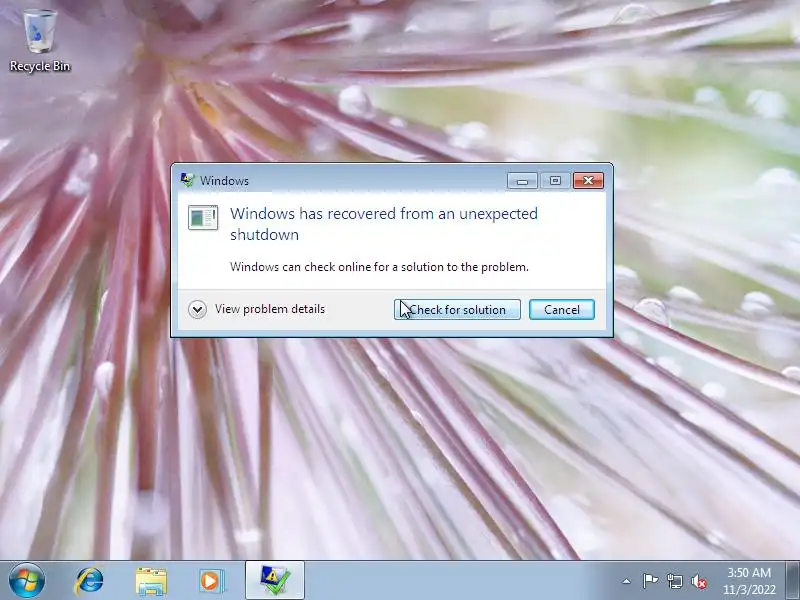800x600 pixels.
Task: Click the Windows dialog title bar icon
Action: click(188, 180)
